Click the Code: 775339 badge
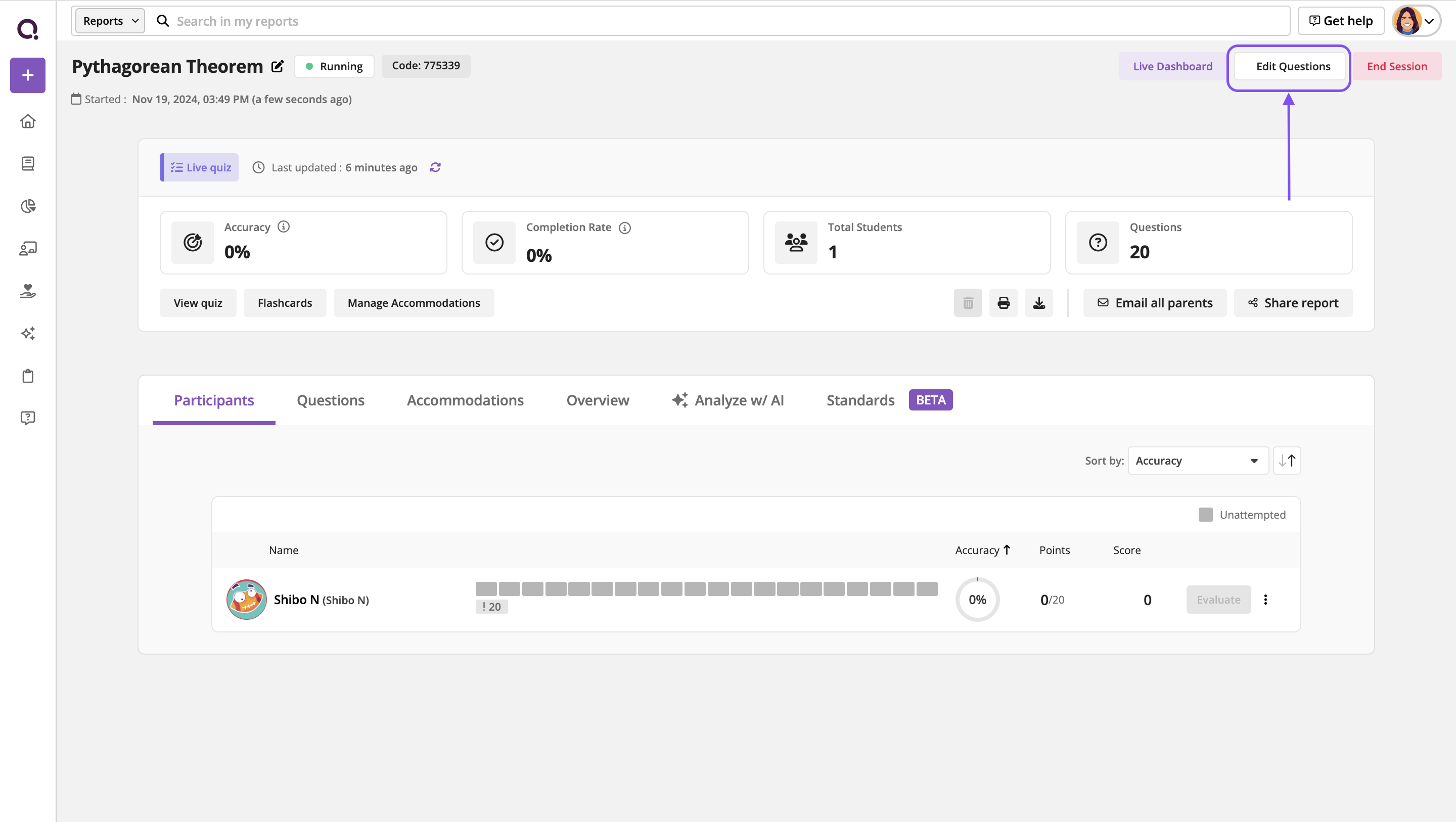The image size is (1456, 822). point(426,66)
